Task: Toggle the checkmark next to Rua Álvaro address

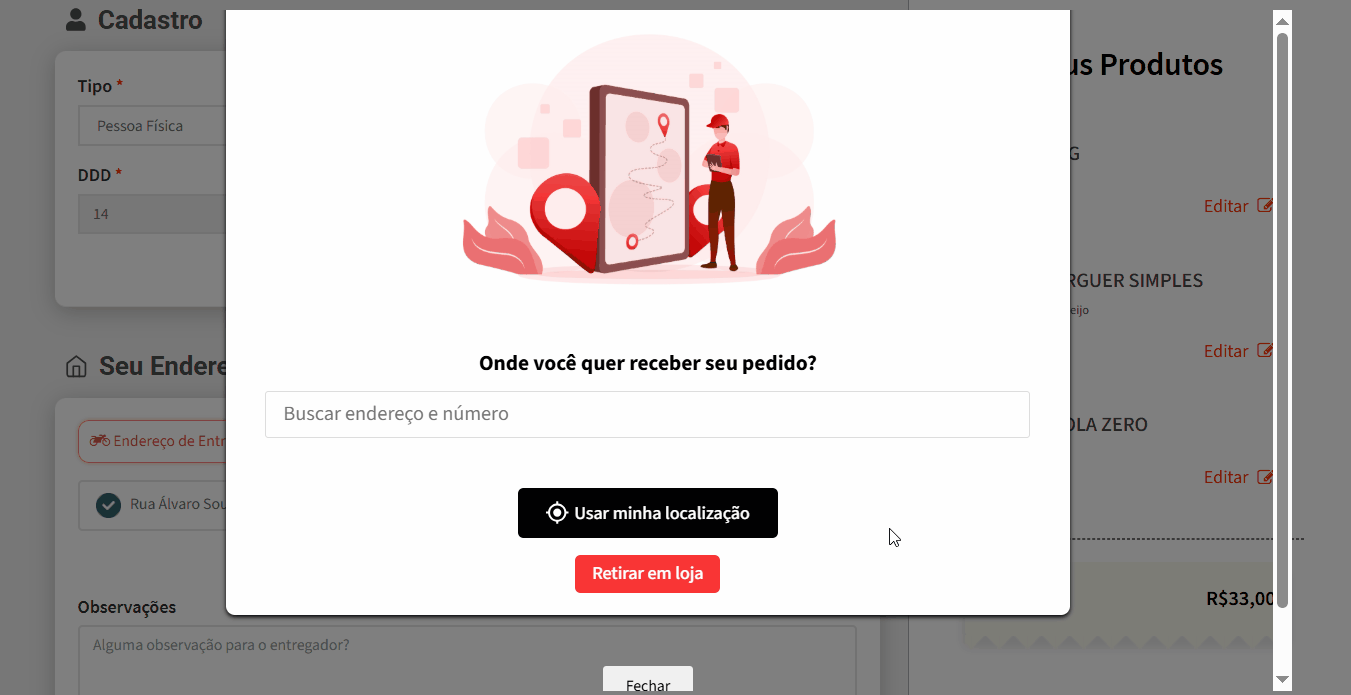Action: pyautogui.click(x=108, y=505)
